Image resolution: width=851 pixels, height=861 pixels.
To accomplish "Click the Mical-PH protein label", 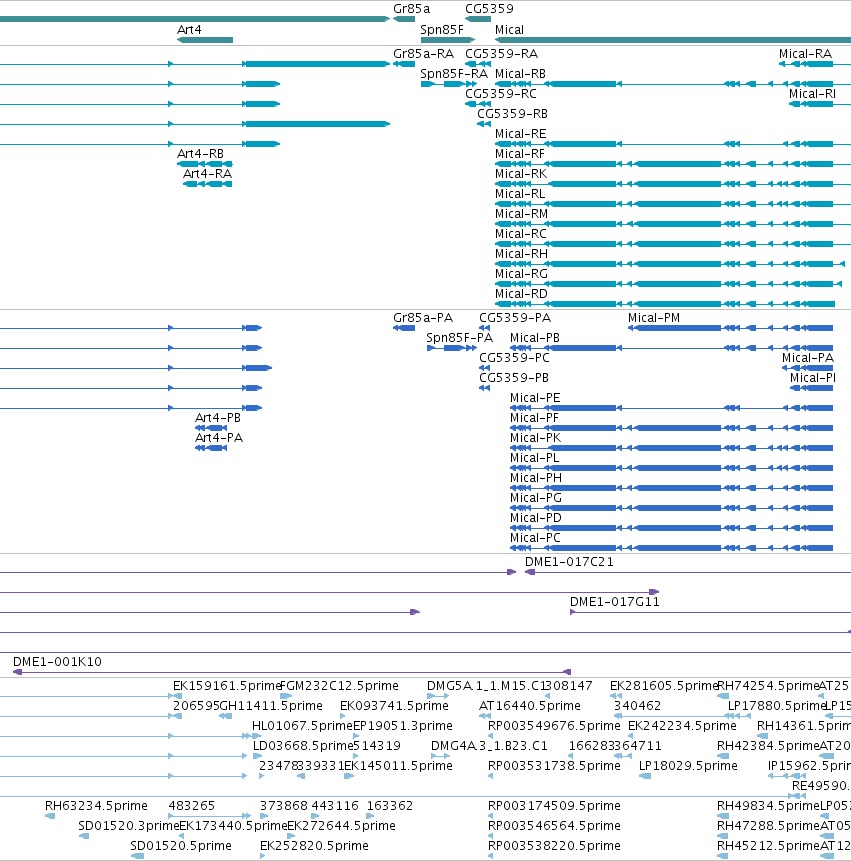I will tap(536, 478).
